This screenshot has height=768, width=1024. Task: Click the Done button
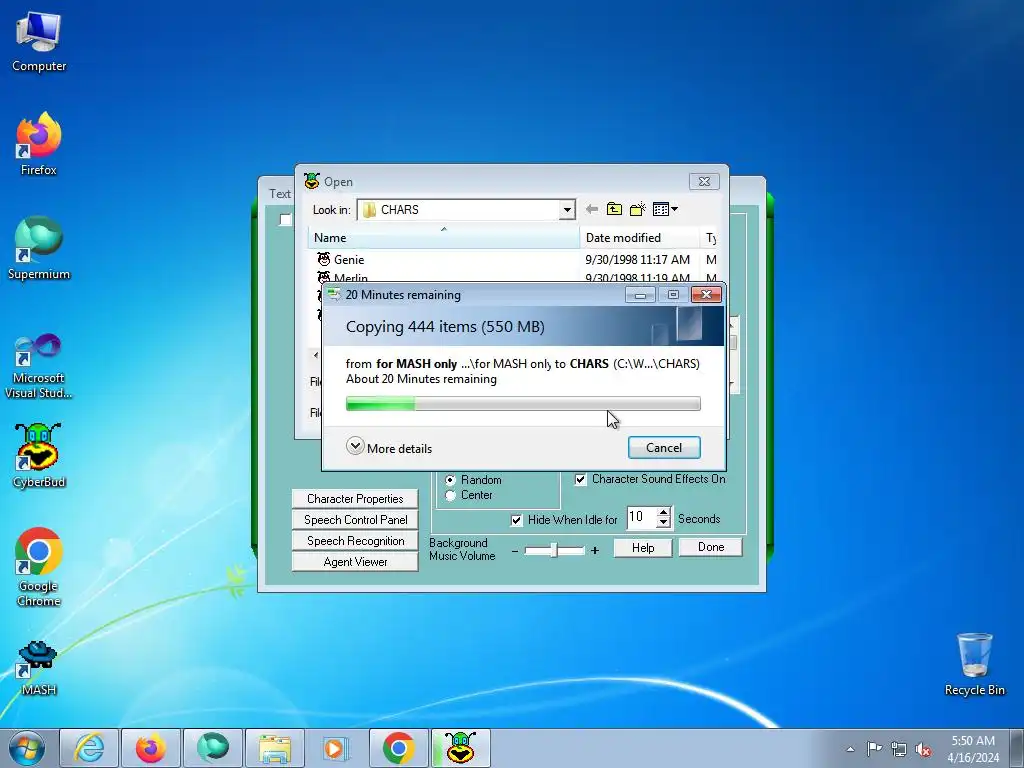pos(711,547)
